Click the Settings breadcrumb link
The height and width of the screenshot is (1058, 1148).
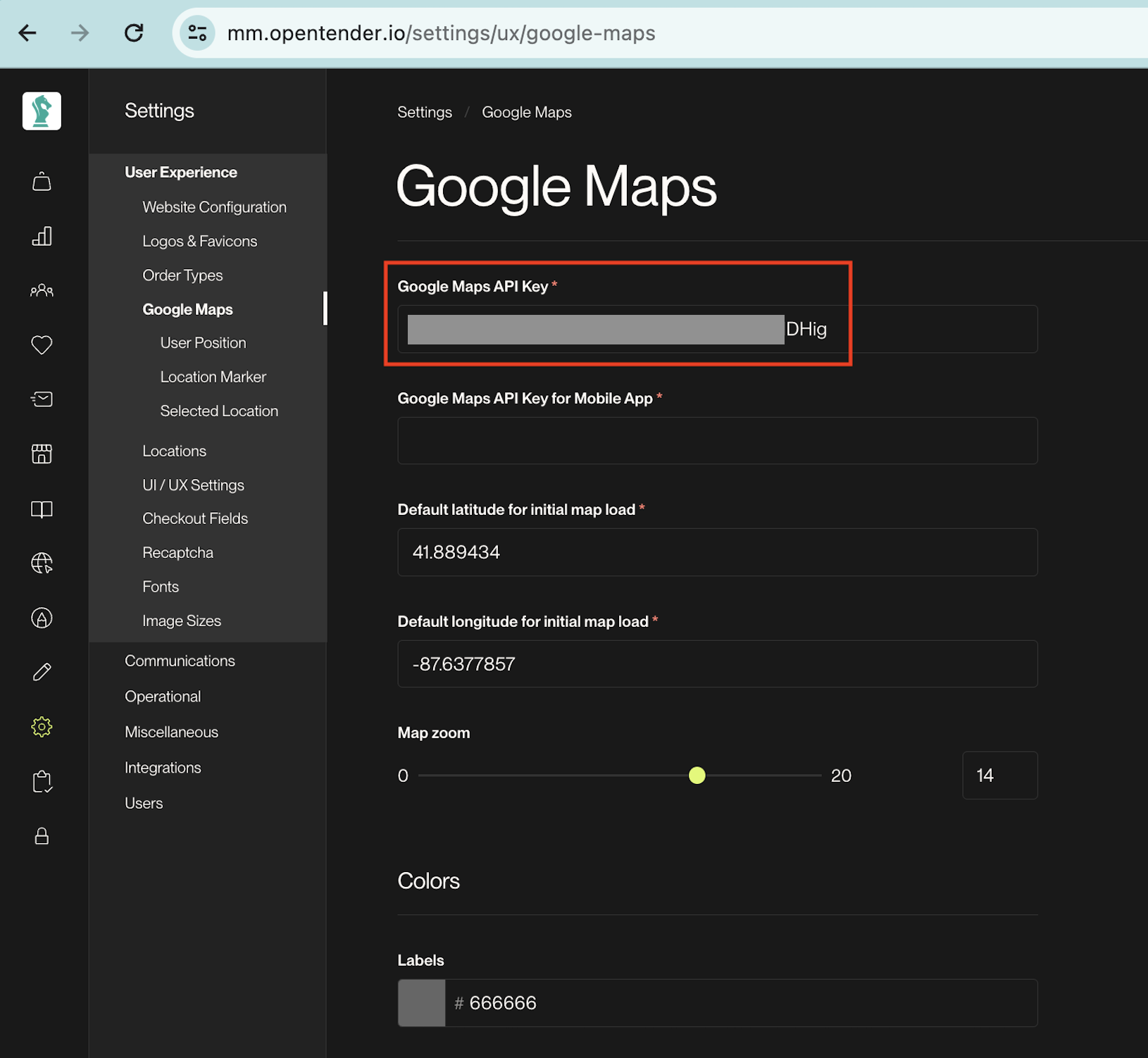coord(425,112)
